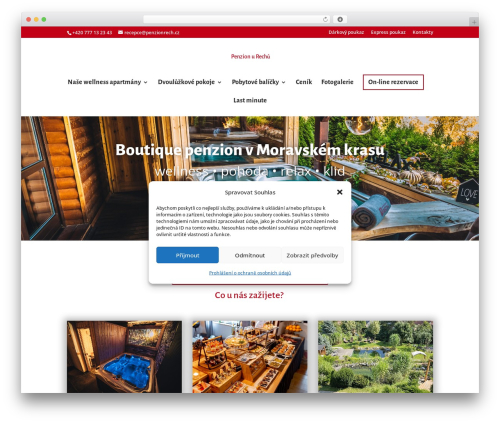Open the Pobytové balíčky menu item

[255, 82]
